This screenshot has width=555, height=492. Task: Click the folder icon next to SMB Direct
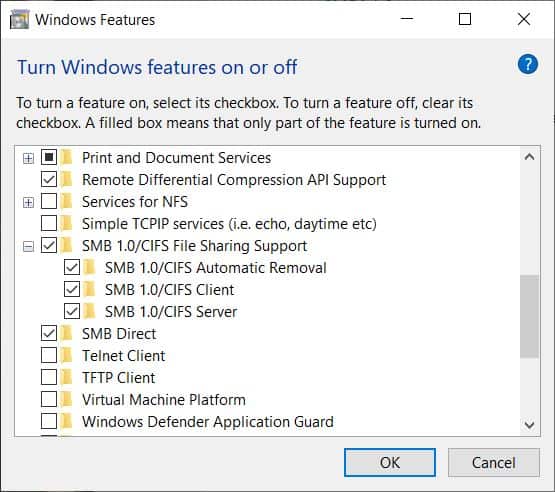click(x=66, y=333)
